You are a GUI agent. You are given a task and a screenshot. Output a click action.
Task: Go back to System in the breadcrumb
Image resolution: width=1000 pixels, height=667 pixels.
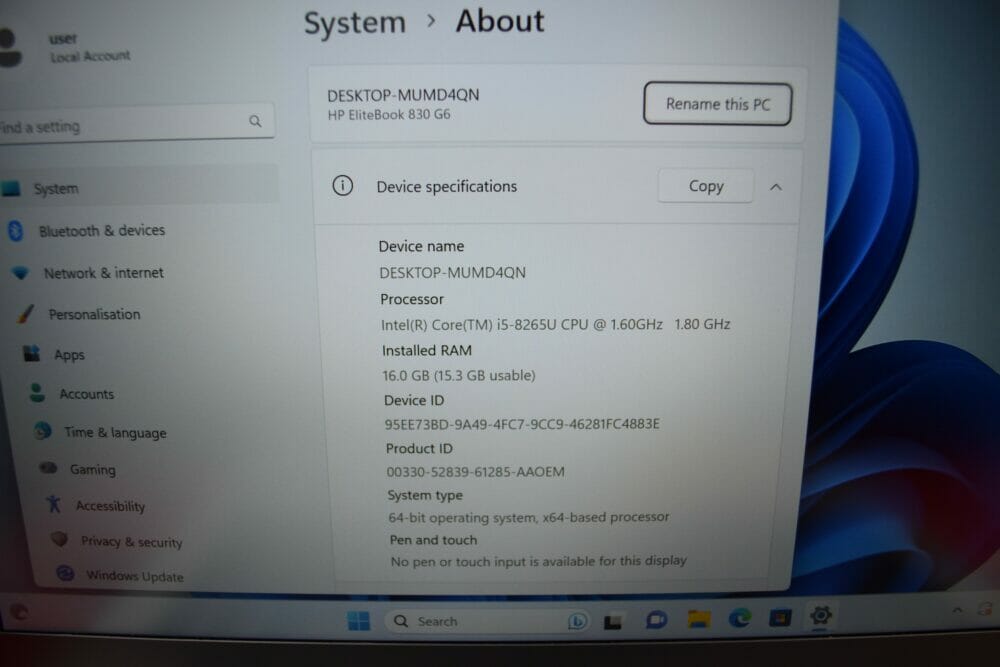pos(355,23)
